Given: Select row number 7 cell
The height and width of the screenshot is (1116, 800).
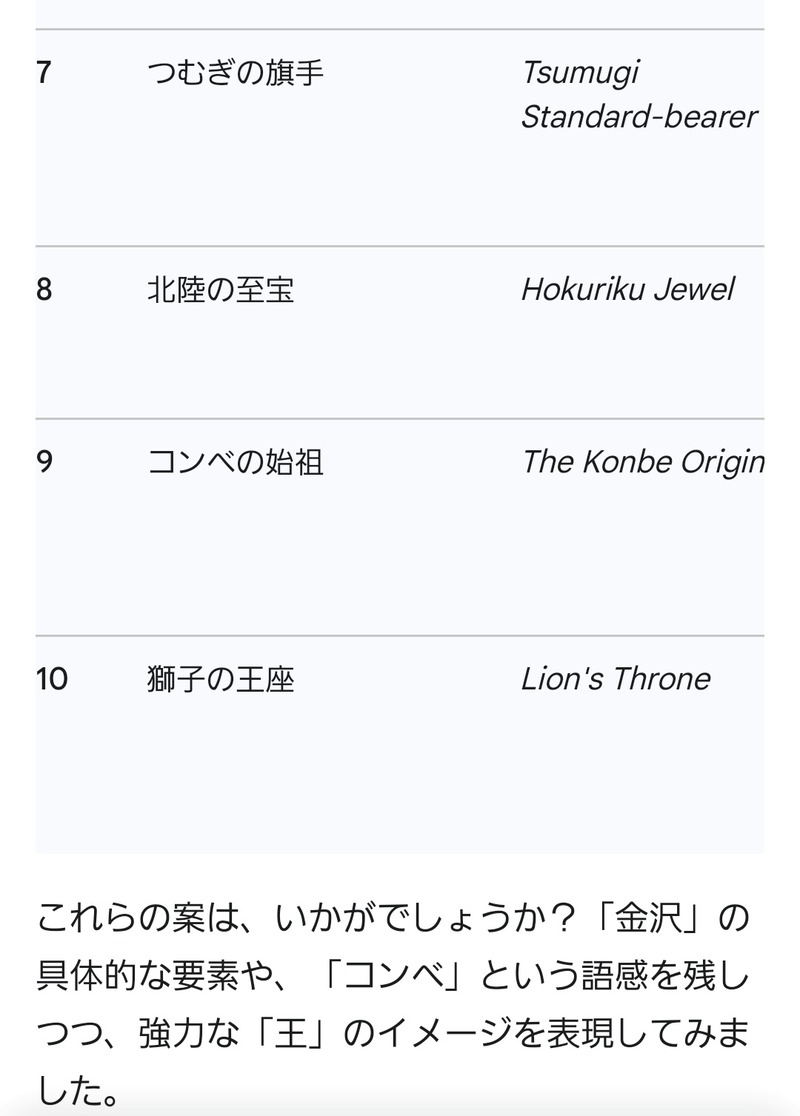Looking at the screenshot, I should (x=43, y=73).
